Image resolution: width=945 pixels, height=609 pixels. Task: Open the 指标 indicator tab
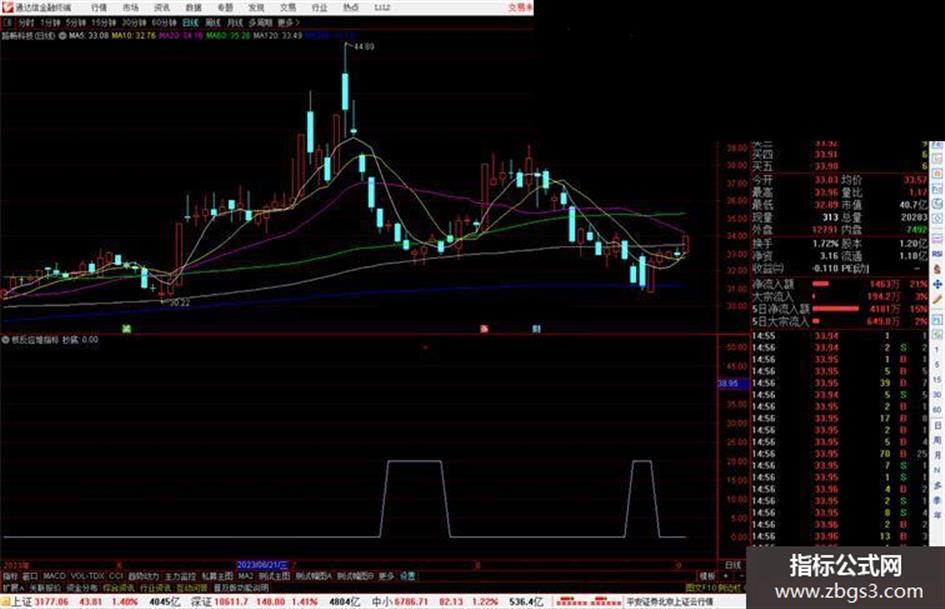[x=10, y=576]
